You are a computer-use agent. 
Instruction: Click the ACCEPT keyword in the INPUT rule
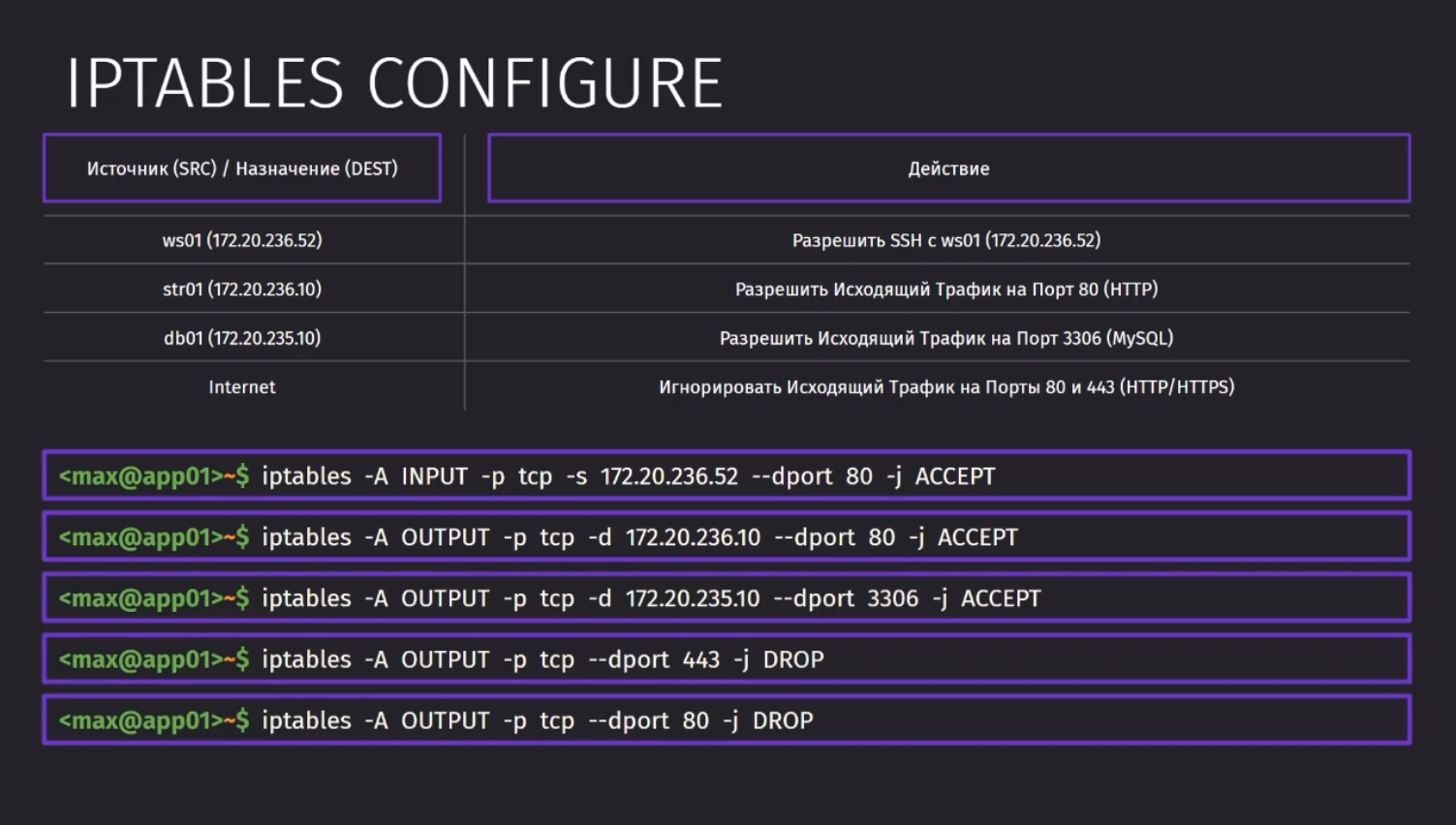click(x=954, y=476)
